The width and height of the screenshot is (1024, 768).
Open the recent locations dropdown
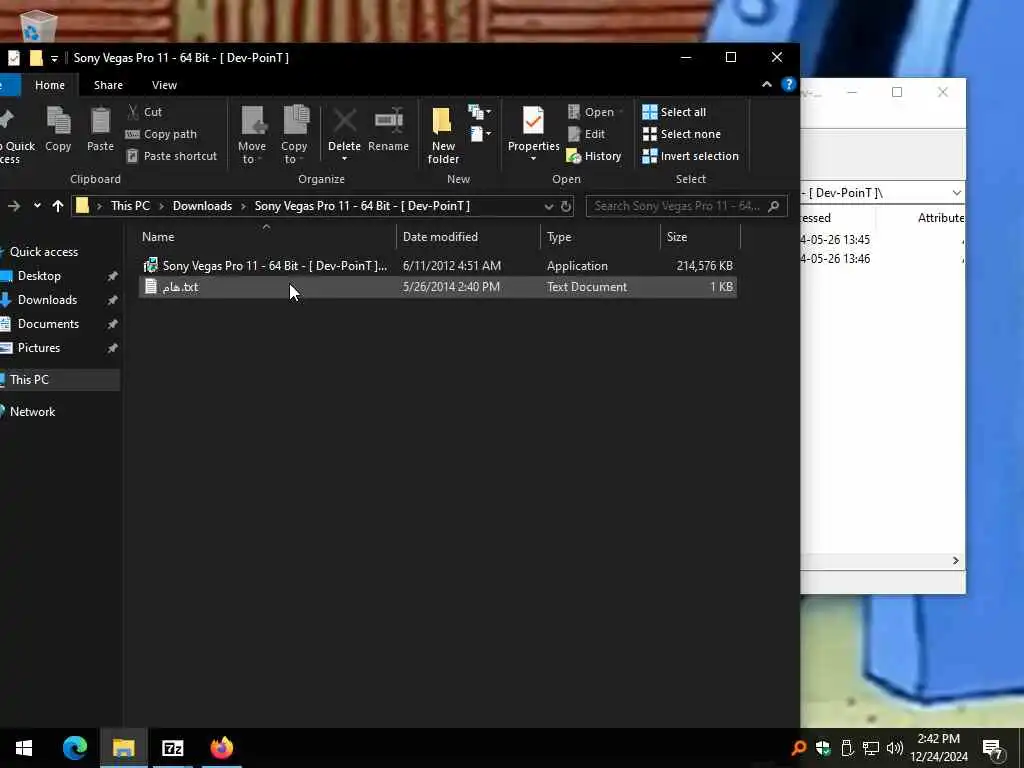click(x=37, y=206)
